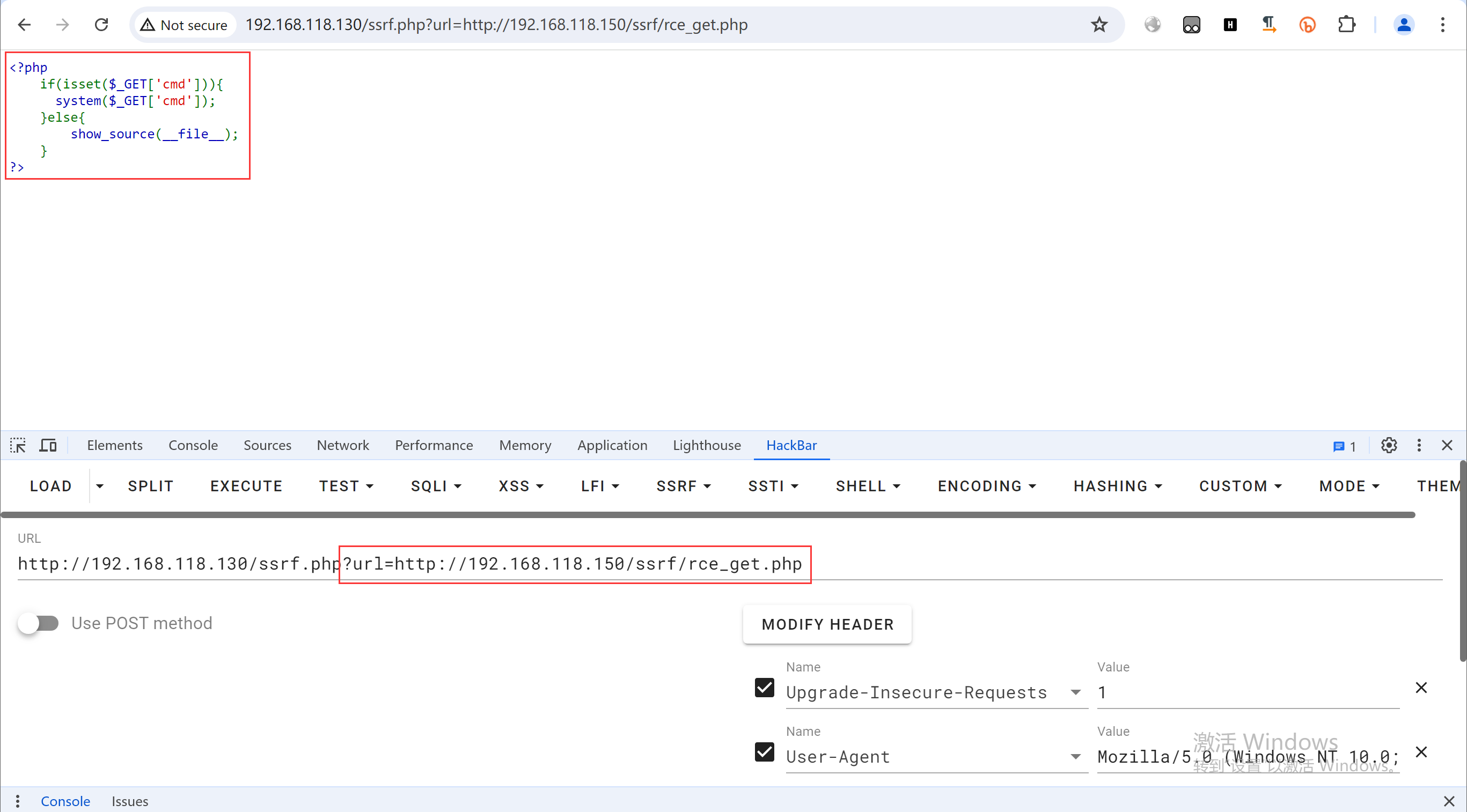The height and width of the screenshot is (812, 1467).
Task: Edit the User-Agent value field
Action: pyautogui.click(x=1248, y=756)
